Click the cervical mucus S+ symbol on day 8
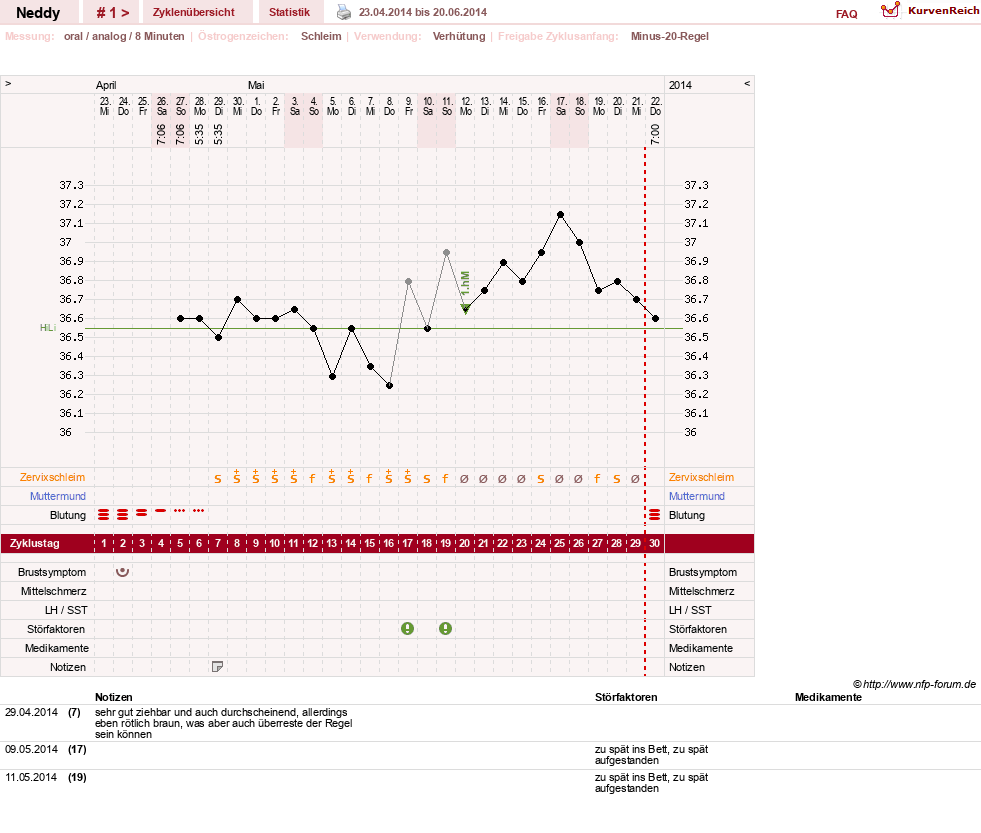Image resolution: width=981 pixels, height=833 pixels. coord(236,477)
